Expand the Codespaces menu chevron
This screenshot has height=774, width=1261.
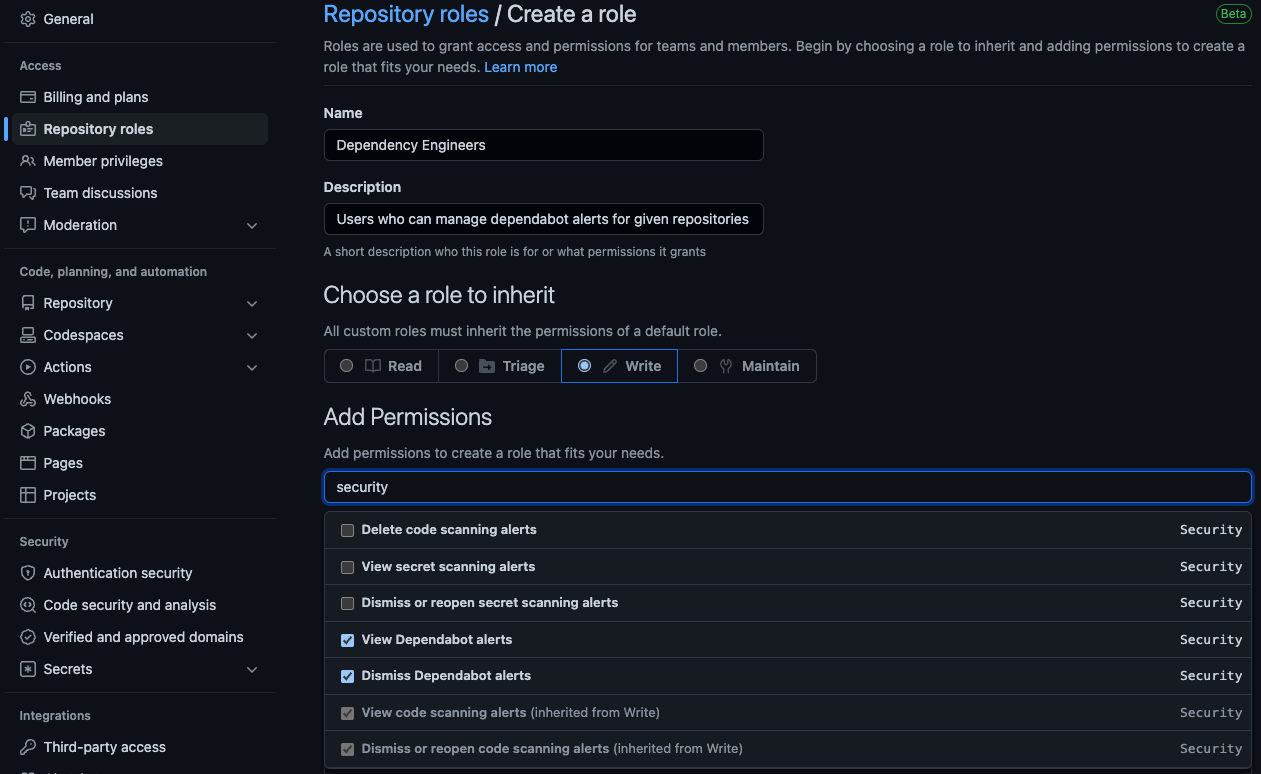252,335
